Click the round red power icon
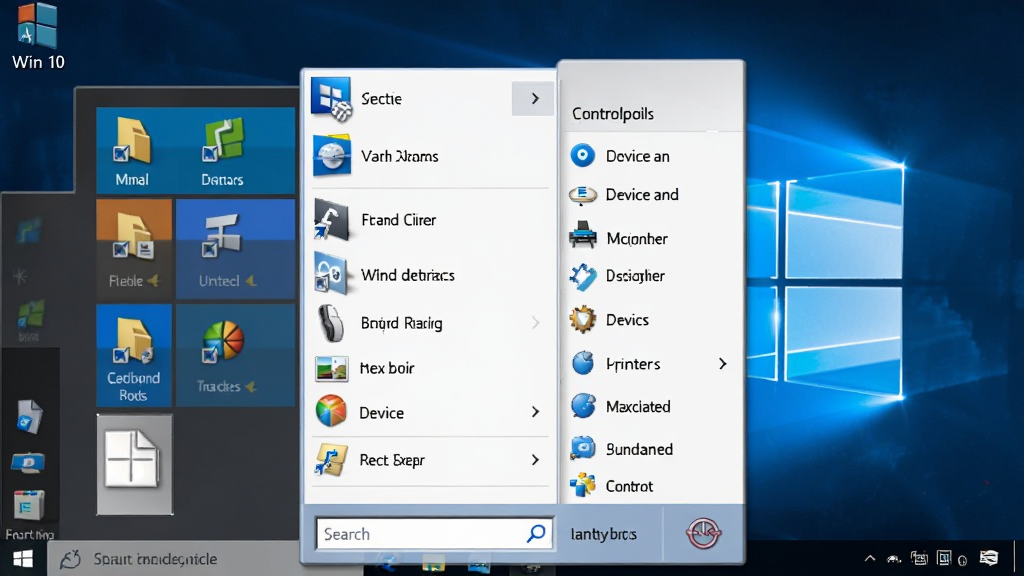Viewport: 1024px width, 576px height. pyautogui.click(x=703, y=534)
